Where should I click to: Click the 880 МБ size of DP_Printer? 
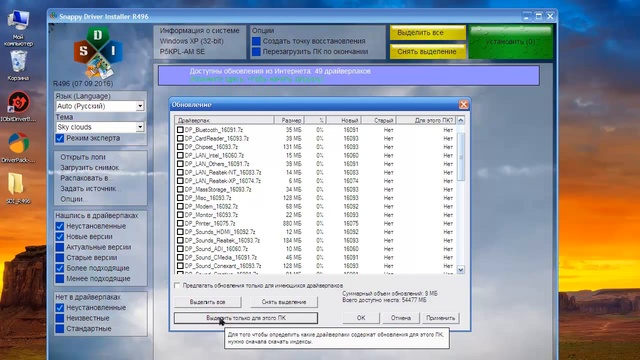click(x=292, y=224)
